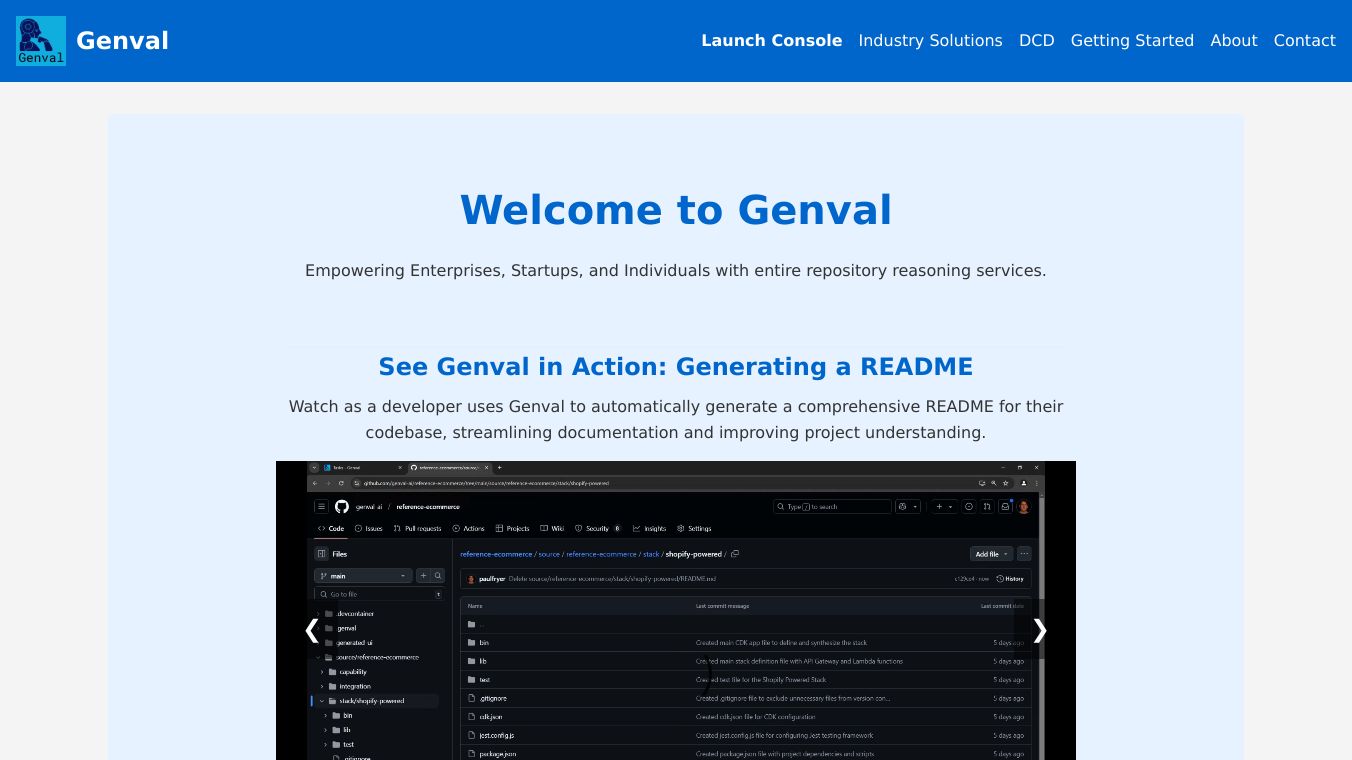The image size is (1352, 760).
Task: Click the 'Empowering Enterprises, Startups' tagline
Action: [x=676, y=271]
